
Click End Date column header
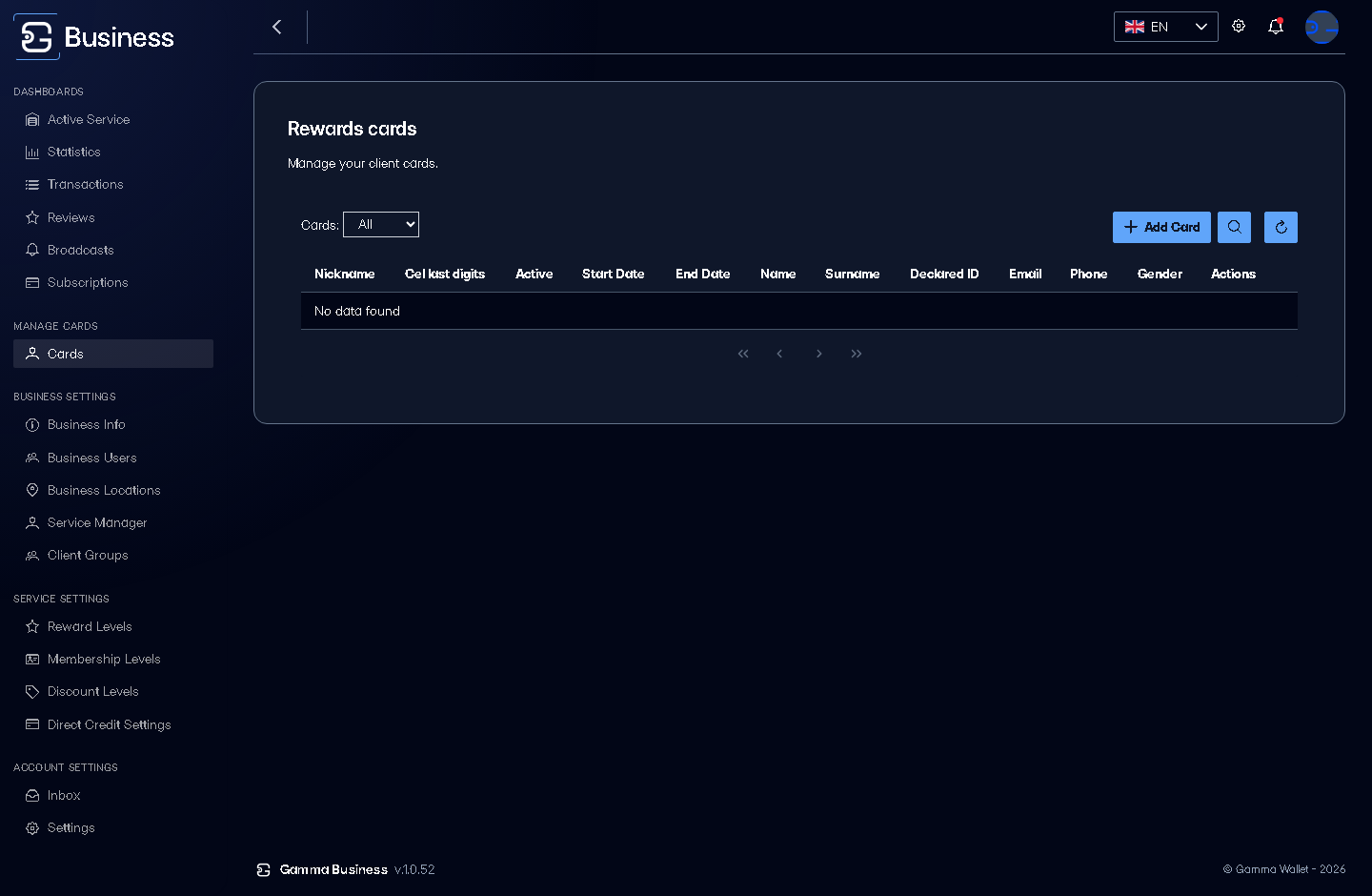click(x=703, y=274)
